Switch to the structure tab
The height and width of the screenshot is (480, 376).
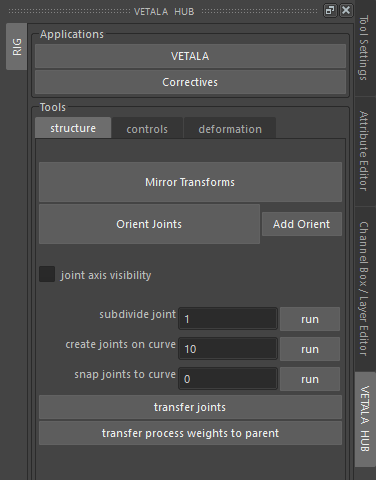[73, 128]
